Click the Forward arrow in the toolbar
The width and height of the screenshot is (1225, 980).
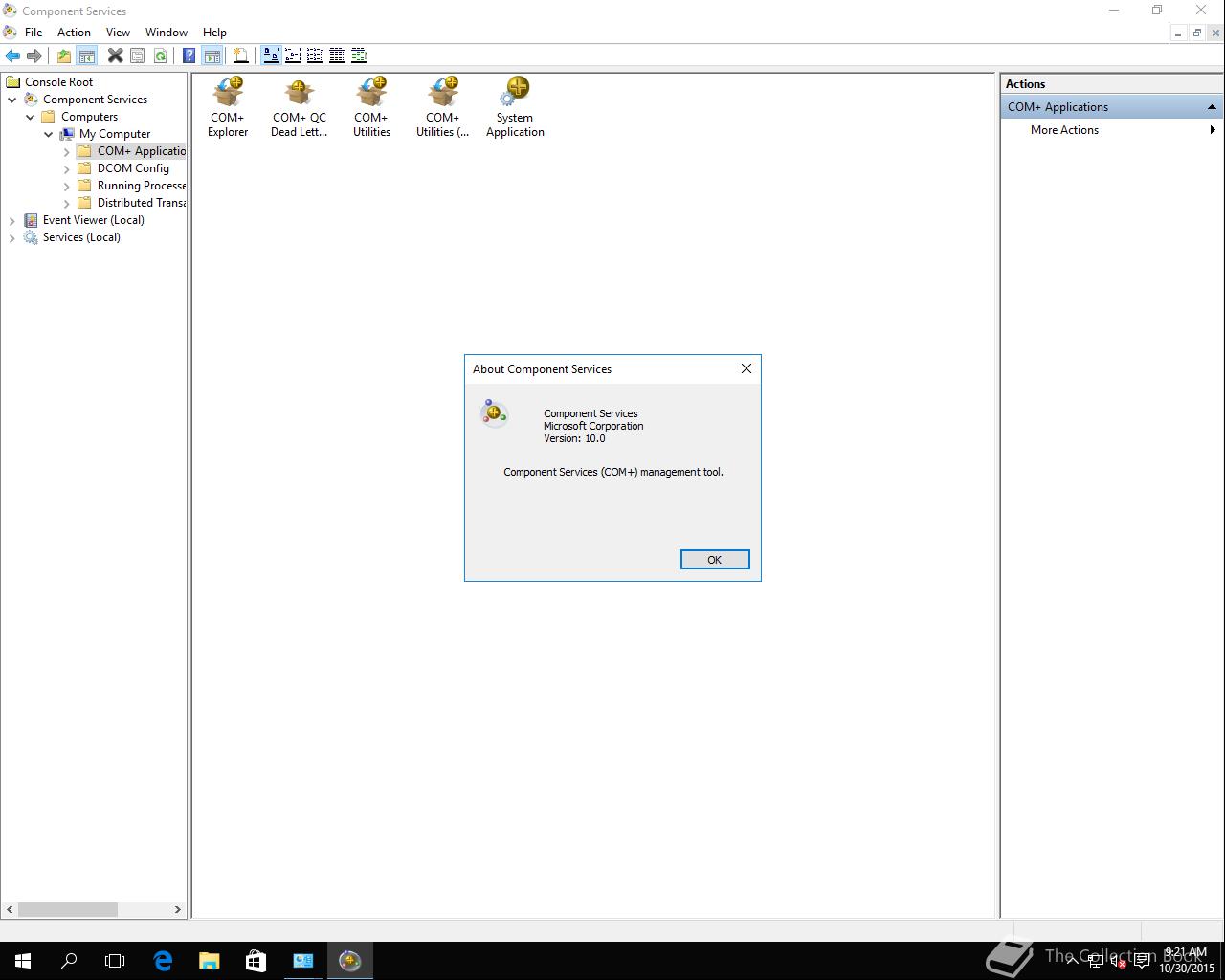click(x=34, y=56)
